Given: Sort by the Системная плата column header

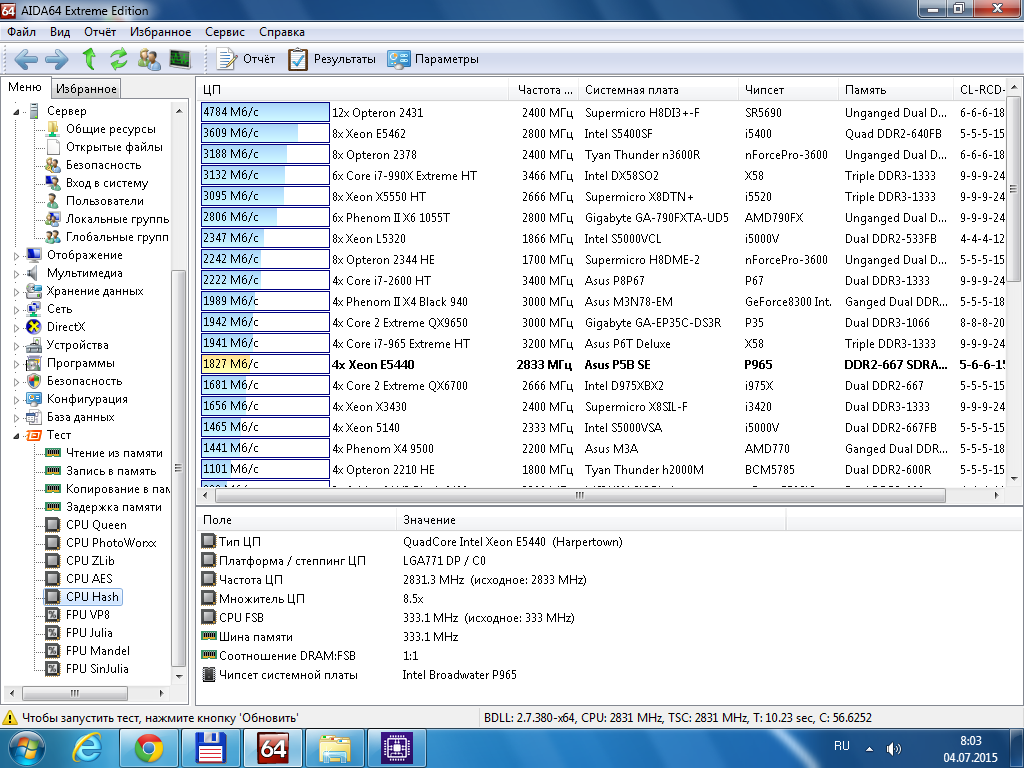Looking at the screenshot, I should pos(658,89).
